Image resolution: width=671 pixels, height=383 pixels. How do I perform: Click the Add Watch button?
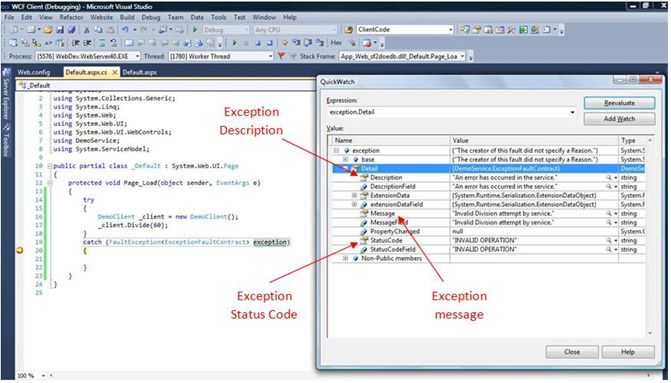[619, 119]
